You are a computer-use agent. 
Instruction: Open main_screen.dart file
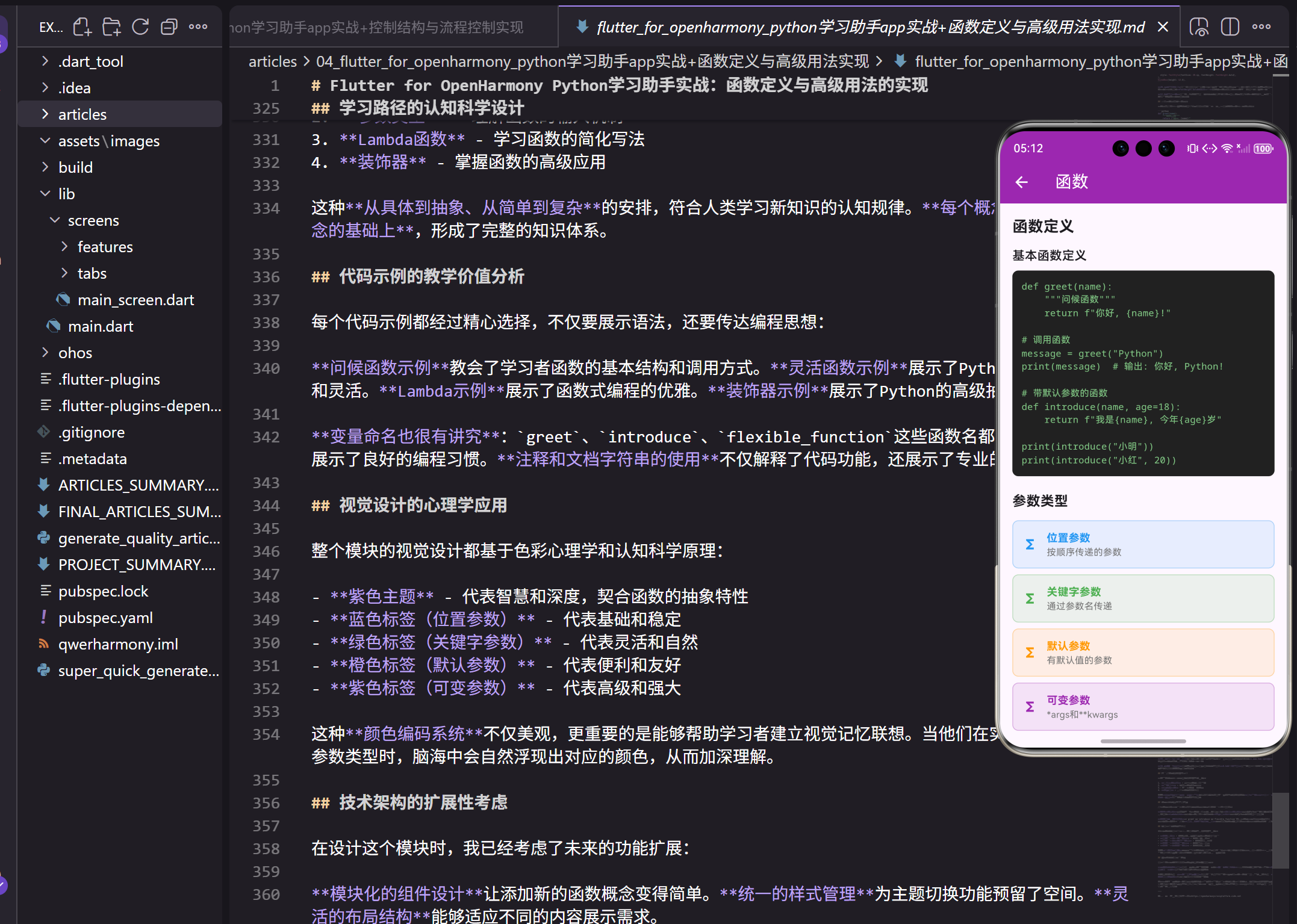click(136, 299)
